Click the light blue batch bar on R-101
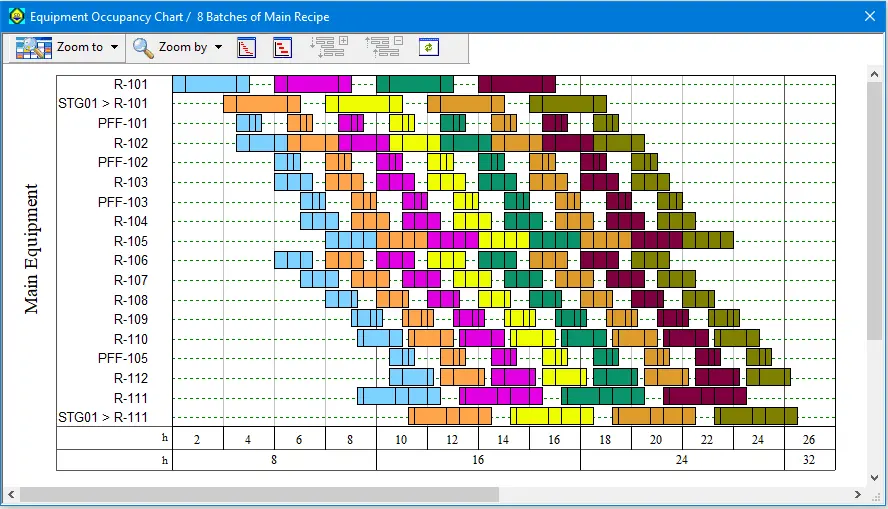 click(x=210, y=84)
